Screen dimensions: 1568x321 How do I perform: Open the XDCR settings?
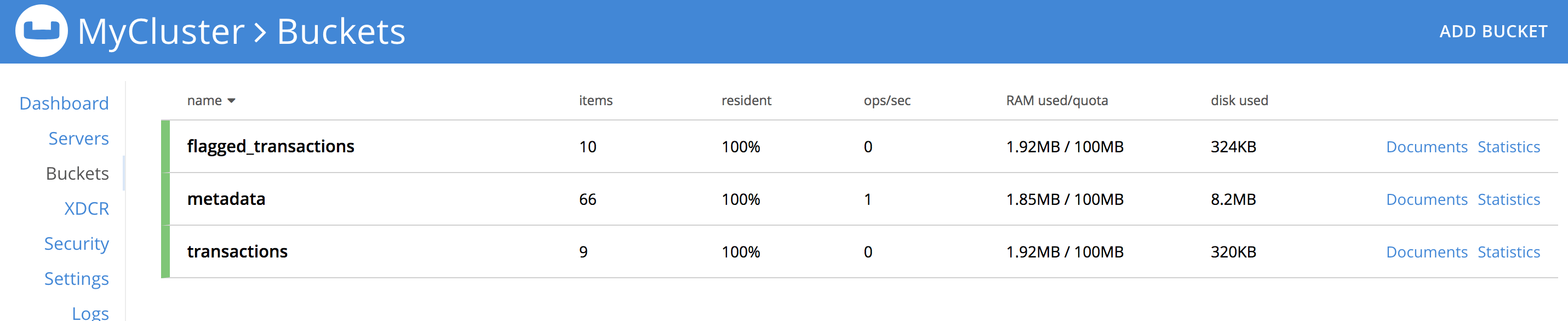(x=87, y=208)
